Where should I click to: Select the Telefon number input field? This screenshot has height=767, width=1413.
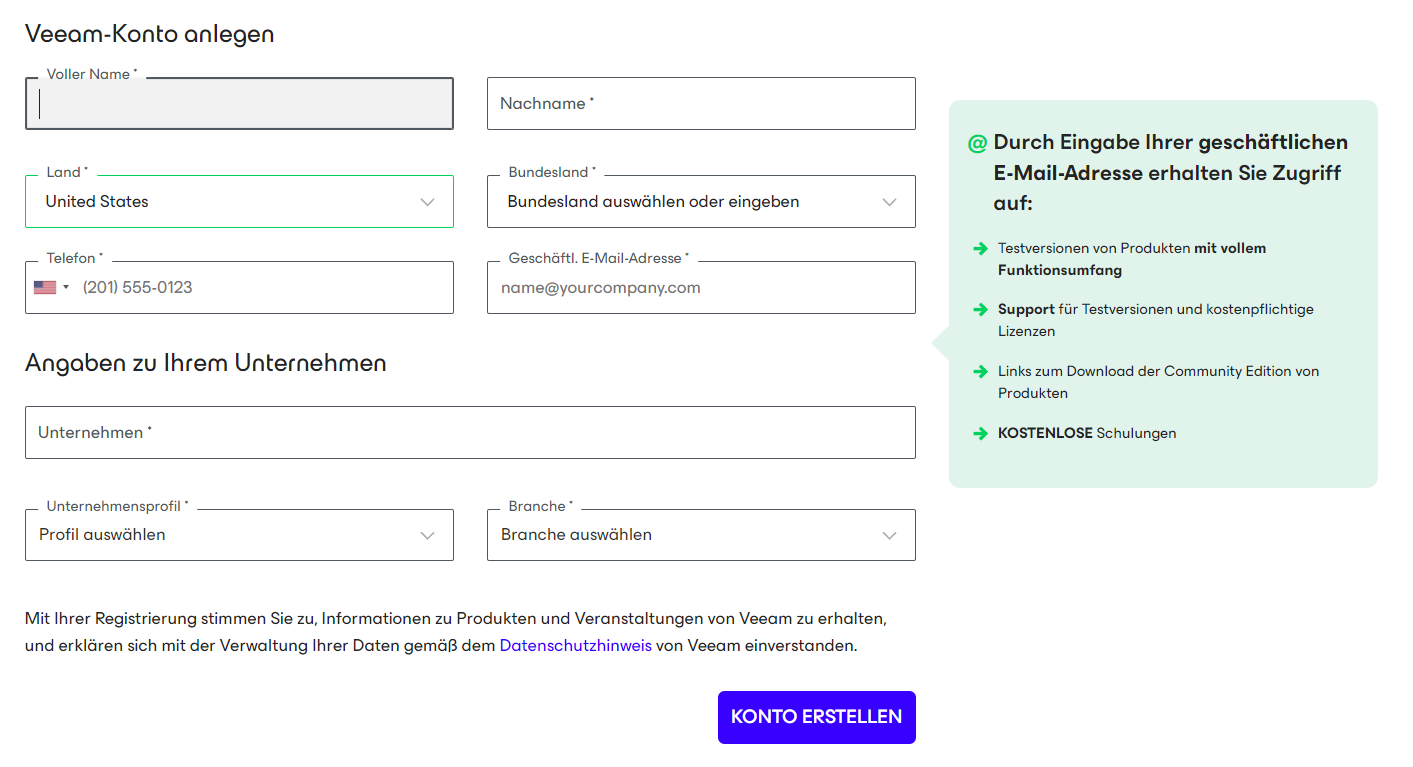(264, 287)
